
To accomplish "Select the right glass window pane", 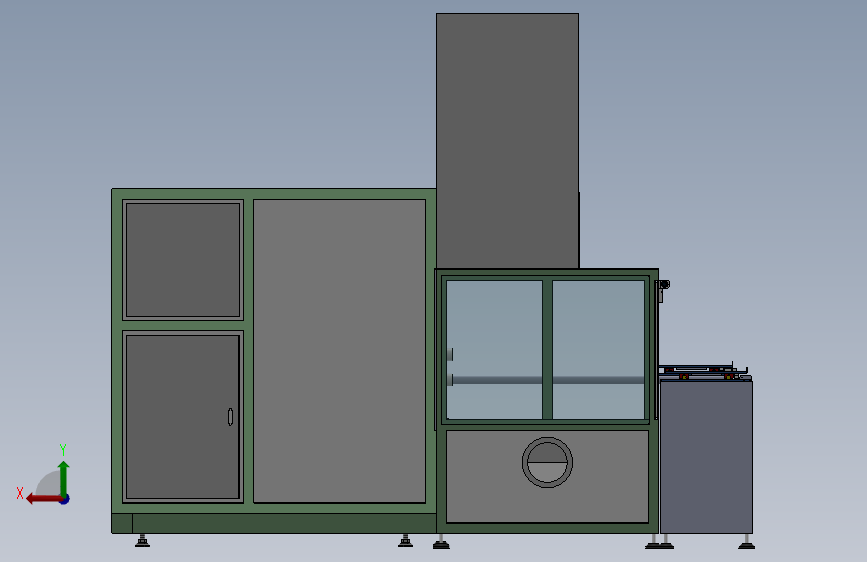I will (599, 350).
